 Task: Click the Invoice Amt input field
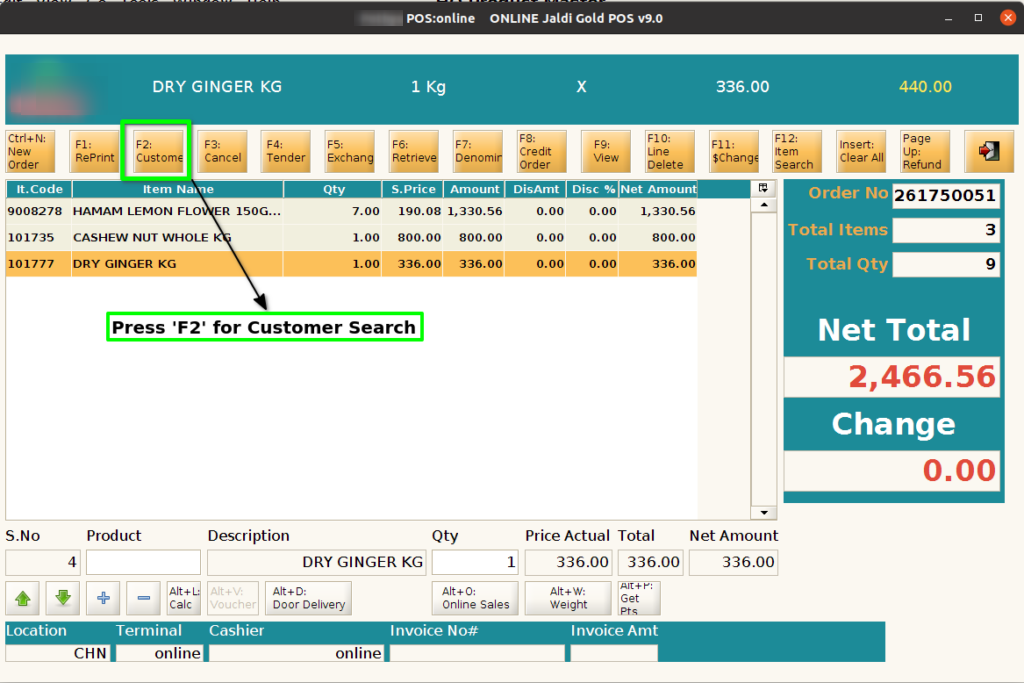[x=614, y=653]
